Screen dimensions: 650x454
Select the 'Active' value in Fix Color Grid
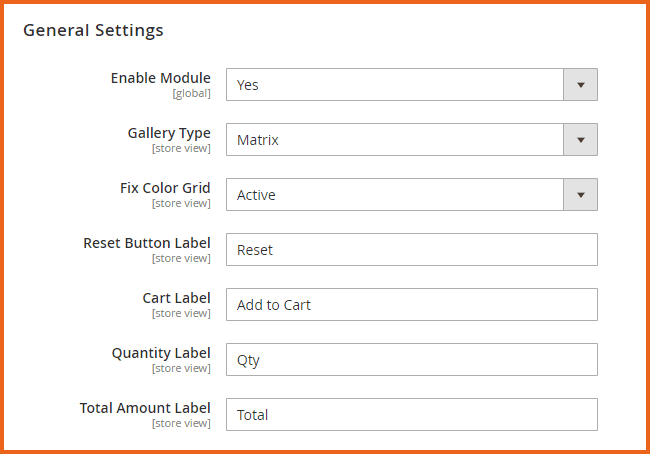click(395, 195)
